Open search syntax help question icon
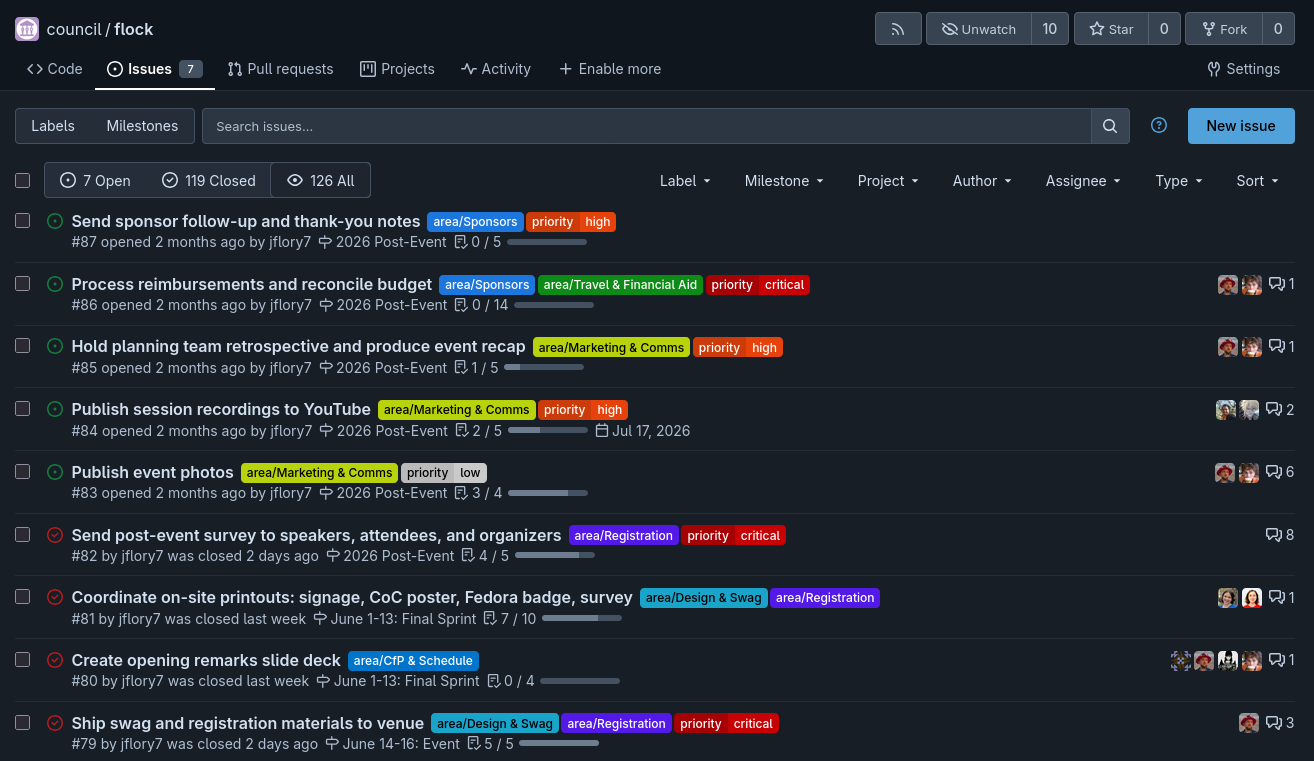 pos(1159,125)
